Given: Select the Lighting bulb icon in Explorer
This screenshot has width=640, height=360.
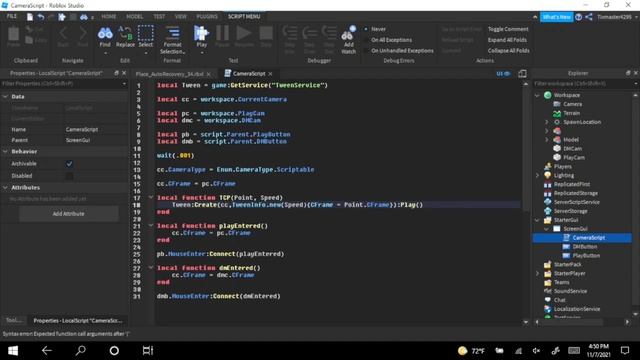Looking at the screenshot, I should 547,175.
